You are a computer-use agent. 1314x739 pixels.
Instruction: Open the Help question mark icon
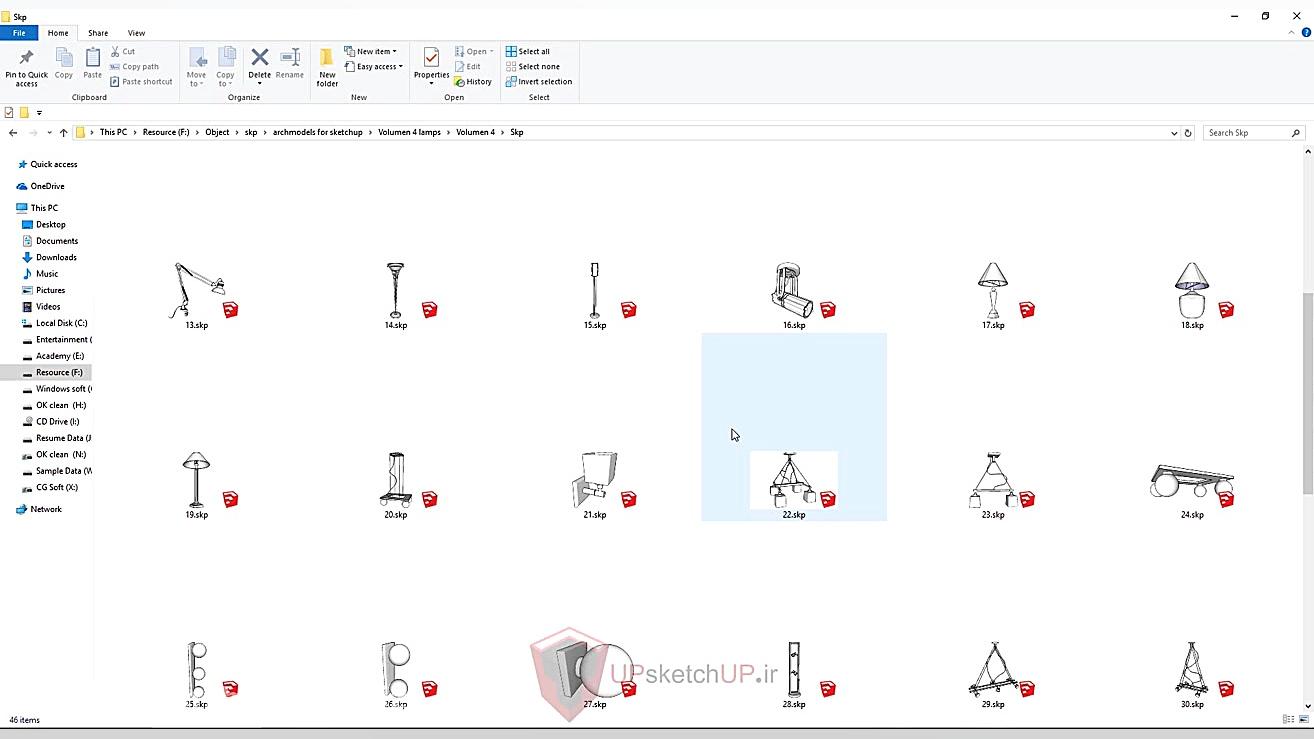point(1306,33)
